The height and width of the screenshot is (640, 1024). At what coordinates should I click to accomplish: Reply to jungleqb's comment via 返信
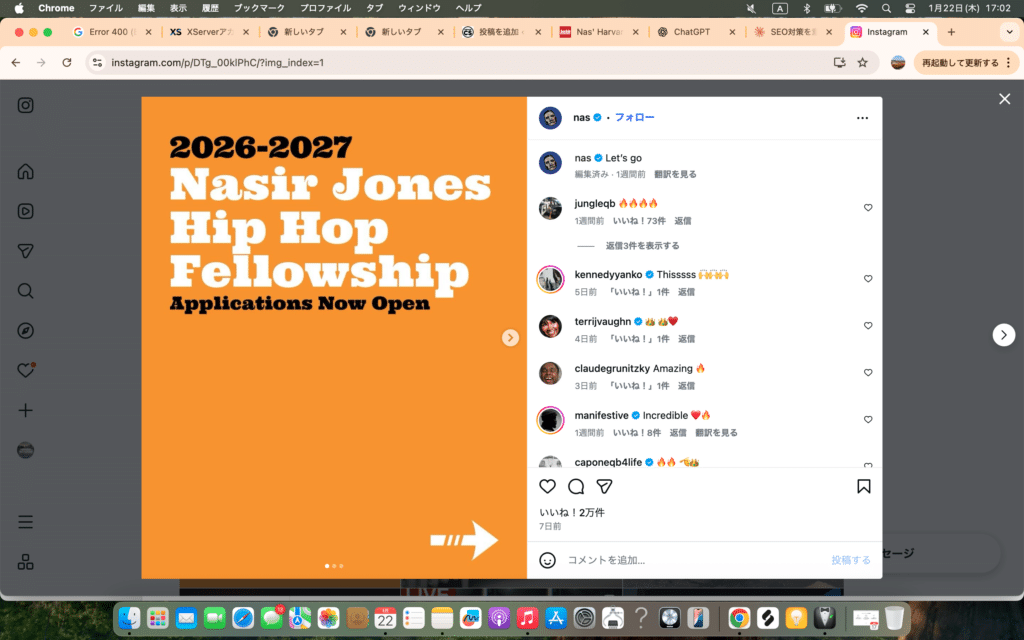(682, 221)
